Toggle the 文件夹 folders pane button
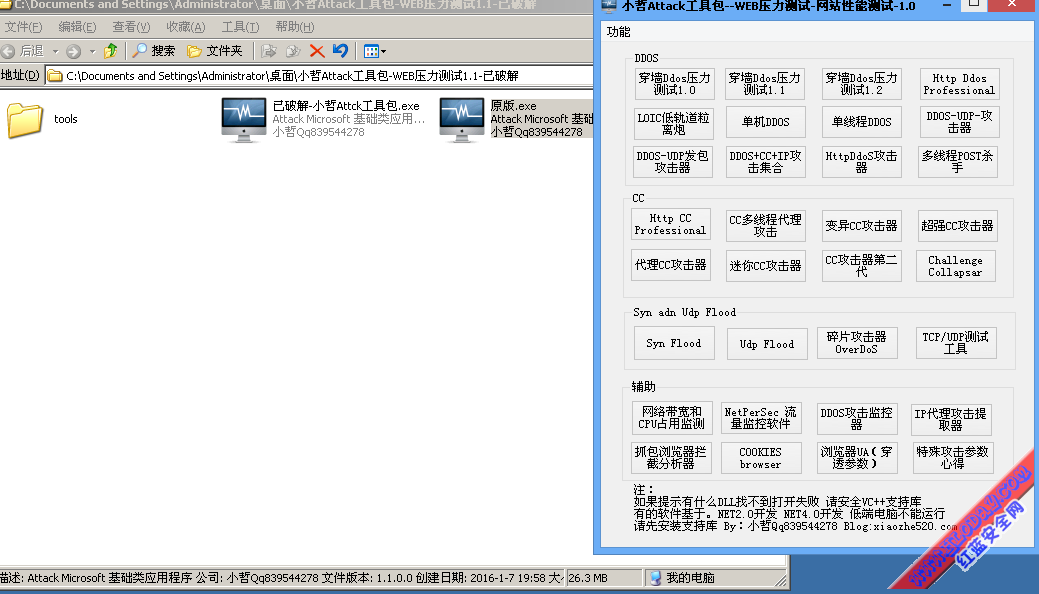Screen dimensions: 1039x594 point(215,50)
